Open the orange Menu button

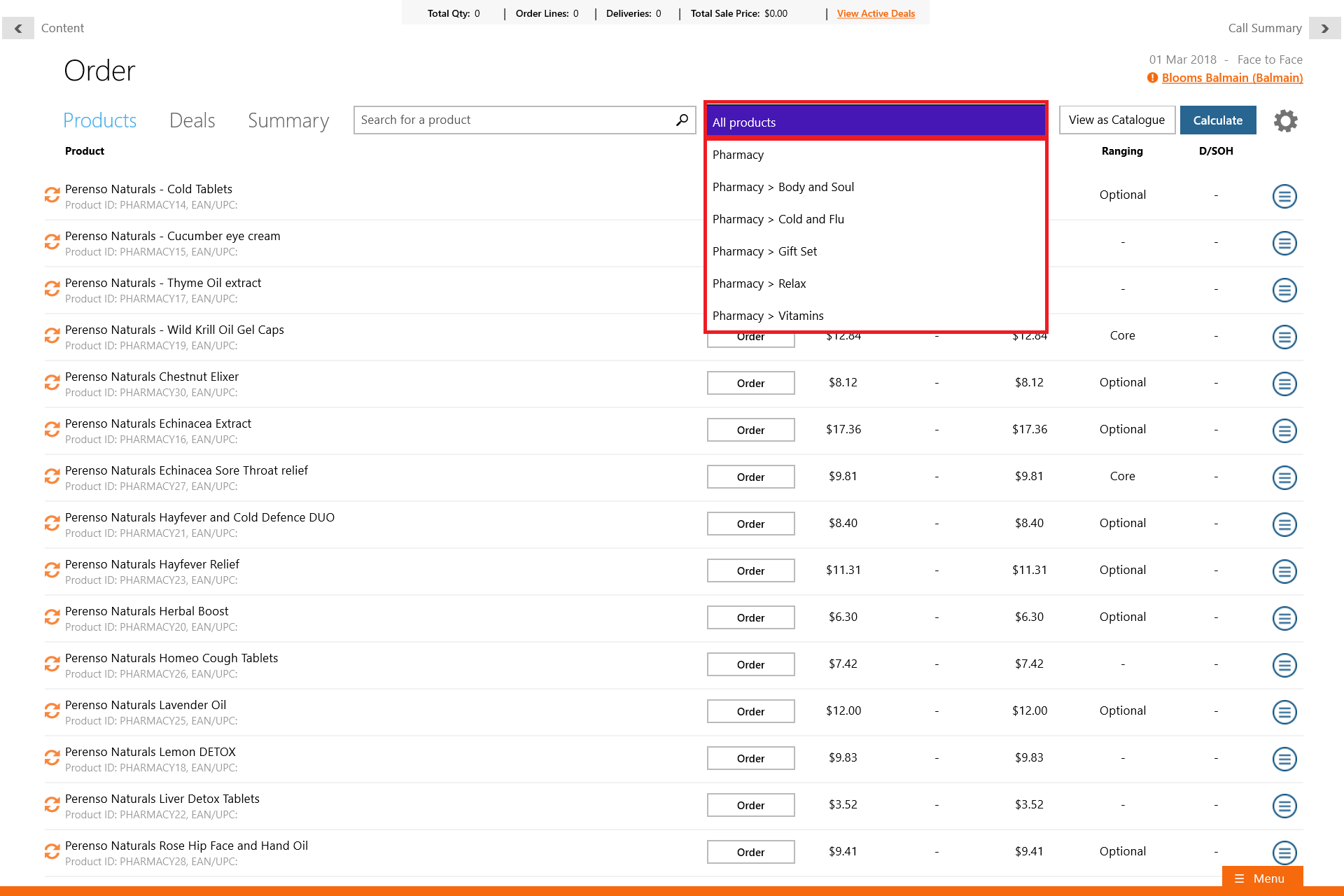(x=1261, y=878)
